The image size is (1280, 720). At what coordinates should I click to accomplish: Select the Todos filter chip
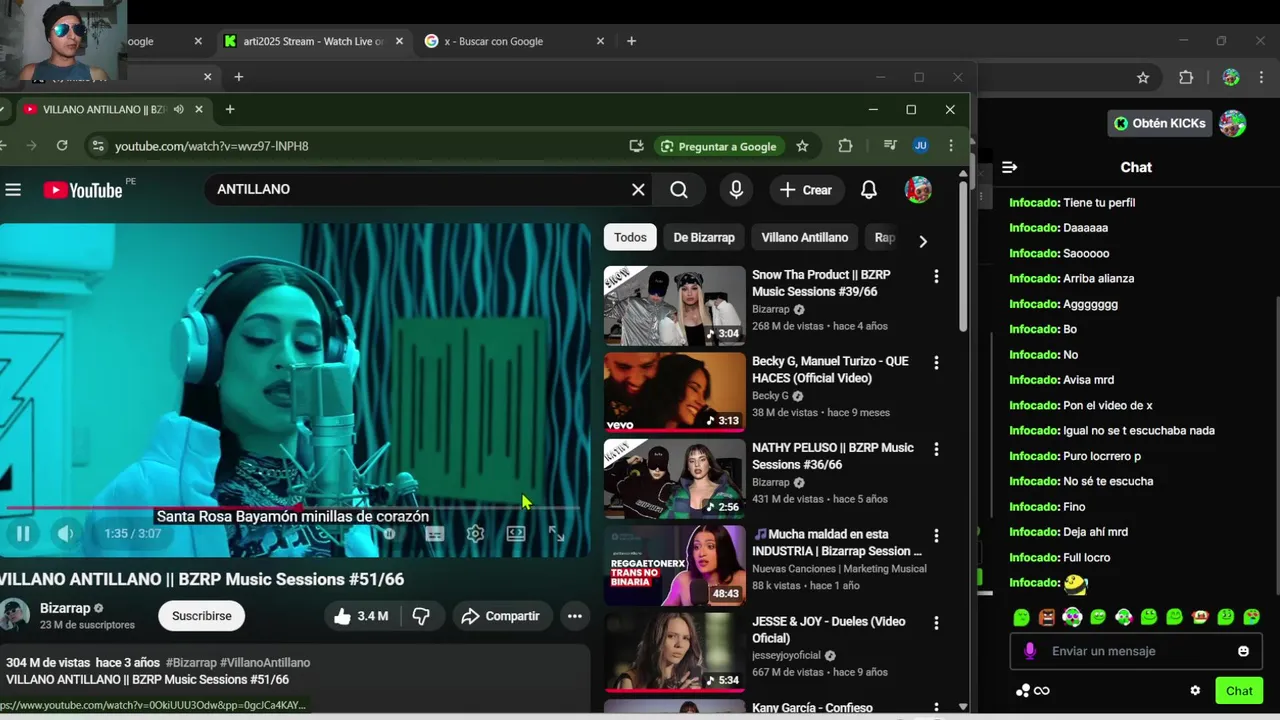pos(630,237)
